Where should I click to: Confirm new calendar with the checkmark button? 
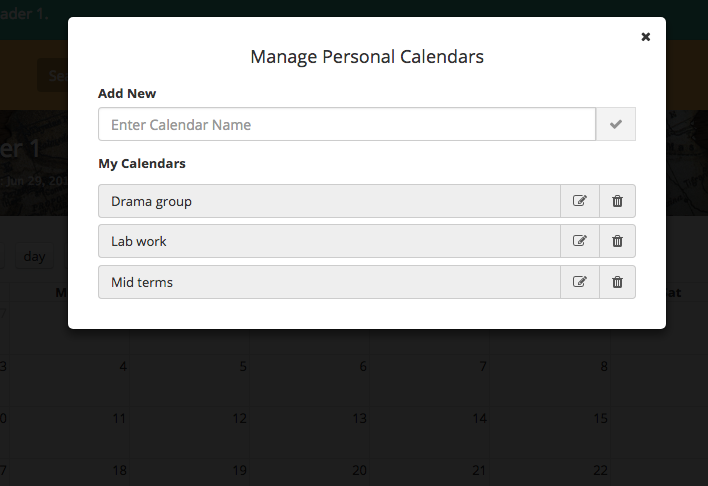(x=616, y=124)
